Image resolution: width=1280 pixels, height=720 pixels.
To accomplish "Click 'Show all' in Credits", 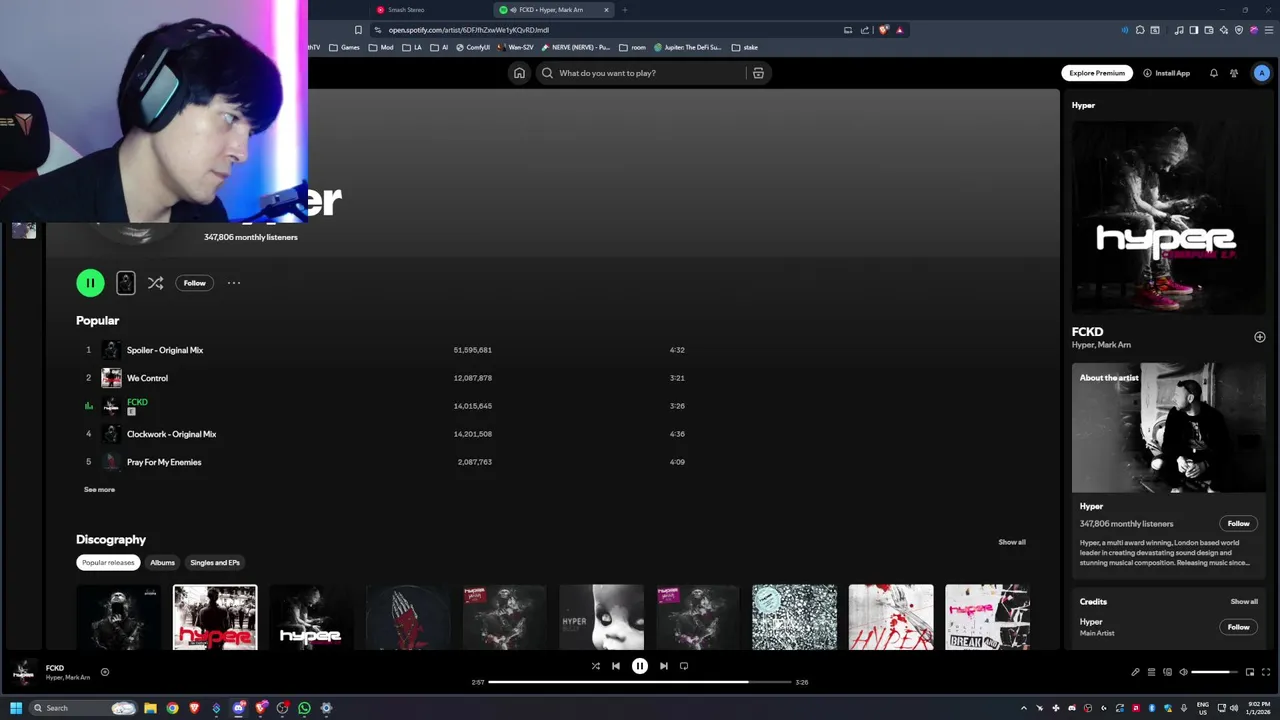I will [1244, 602].
